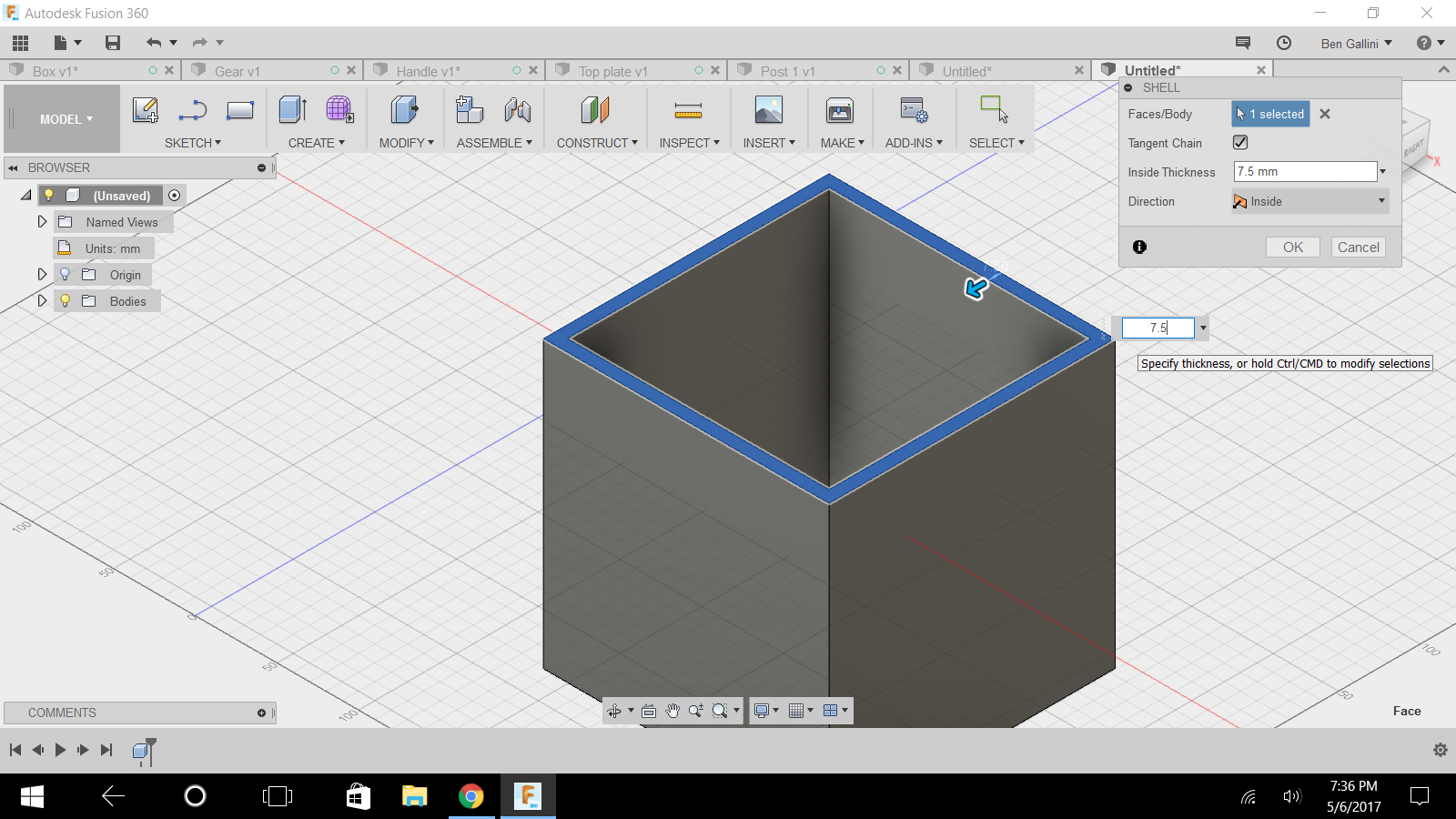Toggle root component visibility lightbulb
This screenshot has width=1456, height=819.
coord(49,195)
